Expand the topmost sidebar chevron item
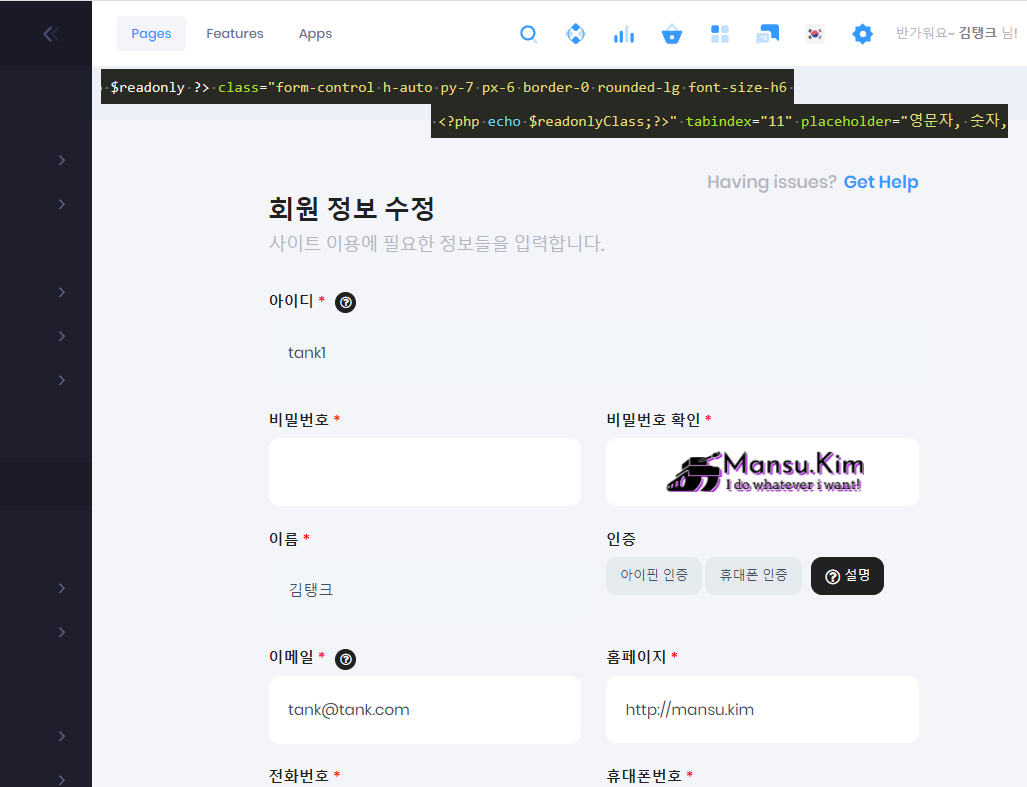This screenshot has height=787, width=1027. coord(62,160)
